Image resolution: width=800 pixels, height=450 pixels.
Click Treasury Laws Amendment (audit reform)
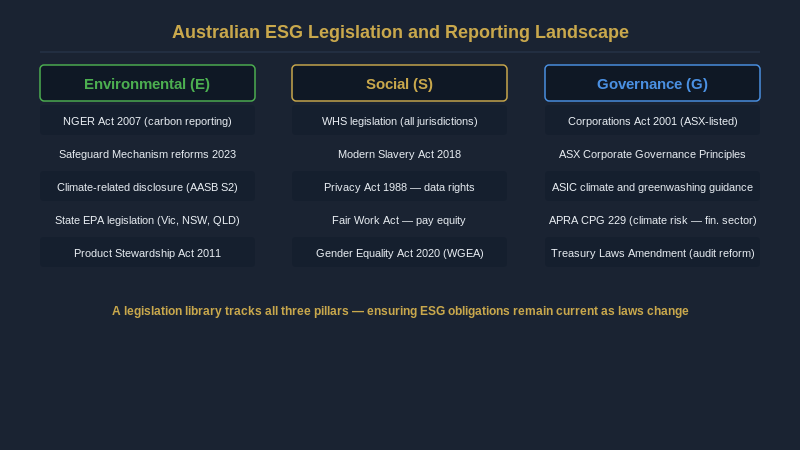click(652, 253)
